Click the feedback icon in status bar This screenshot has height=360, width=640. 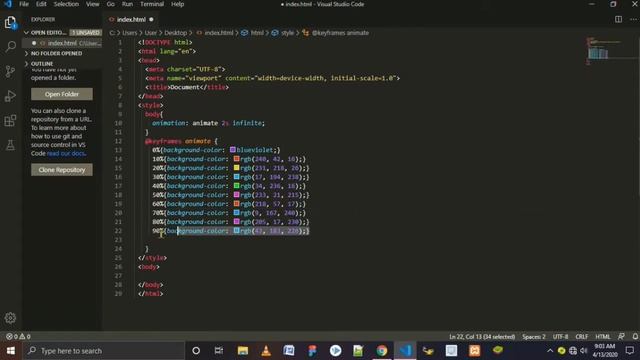click(x=621, y=336)
